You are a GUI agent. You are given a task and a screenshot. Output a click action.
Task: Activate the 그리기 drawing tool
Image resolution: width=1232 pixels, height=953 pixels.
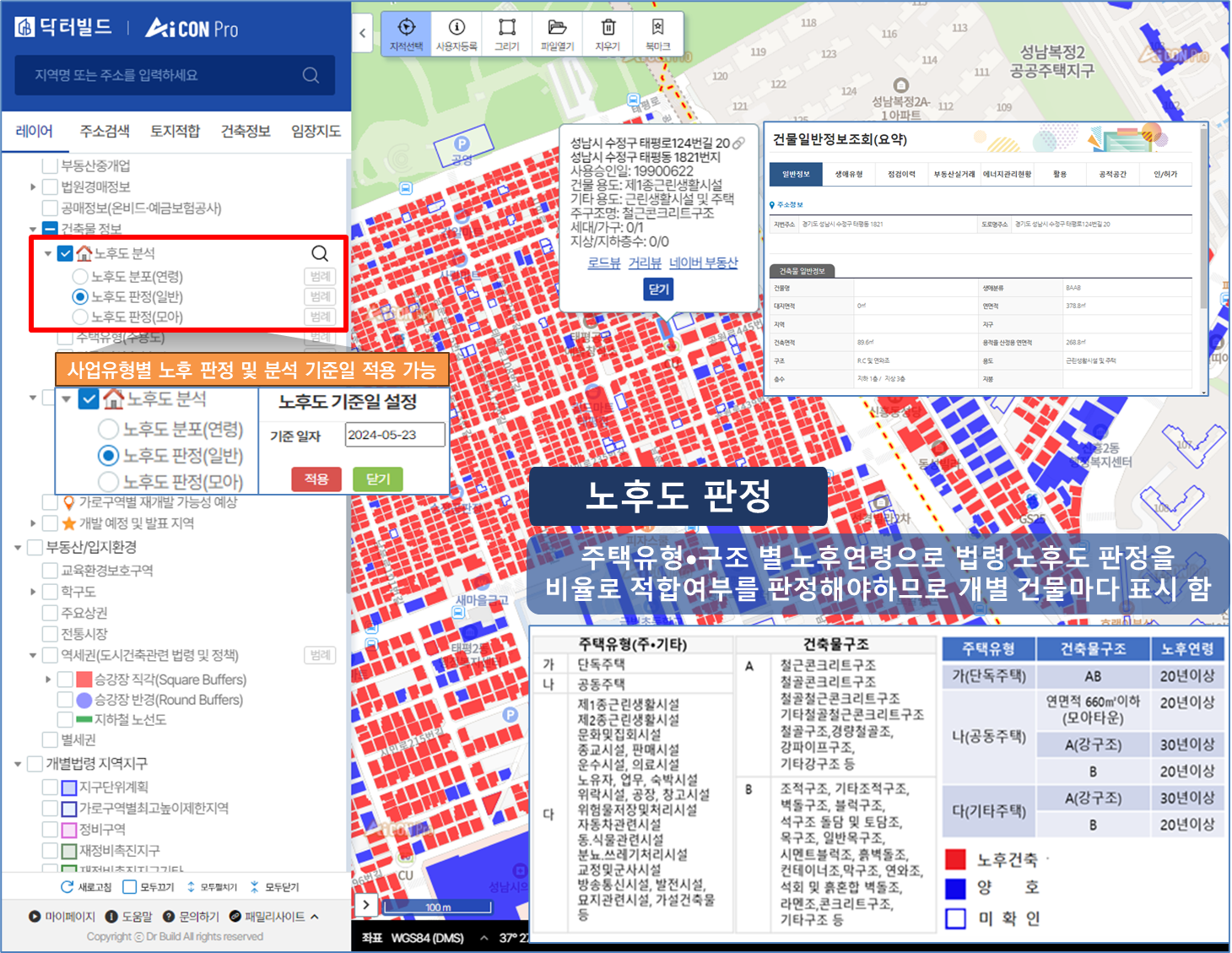[506, 28]
